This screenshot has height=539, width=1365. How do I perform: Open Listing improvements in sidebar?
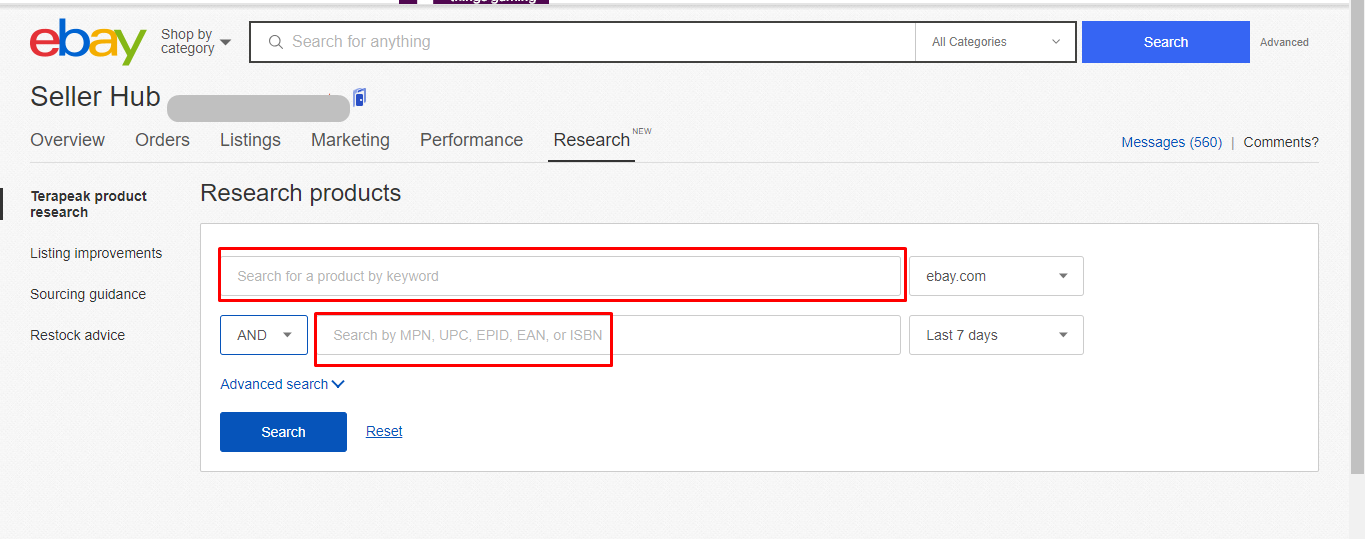pos(96,253)
